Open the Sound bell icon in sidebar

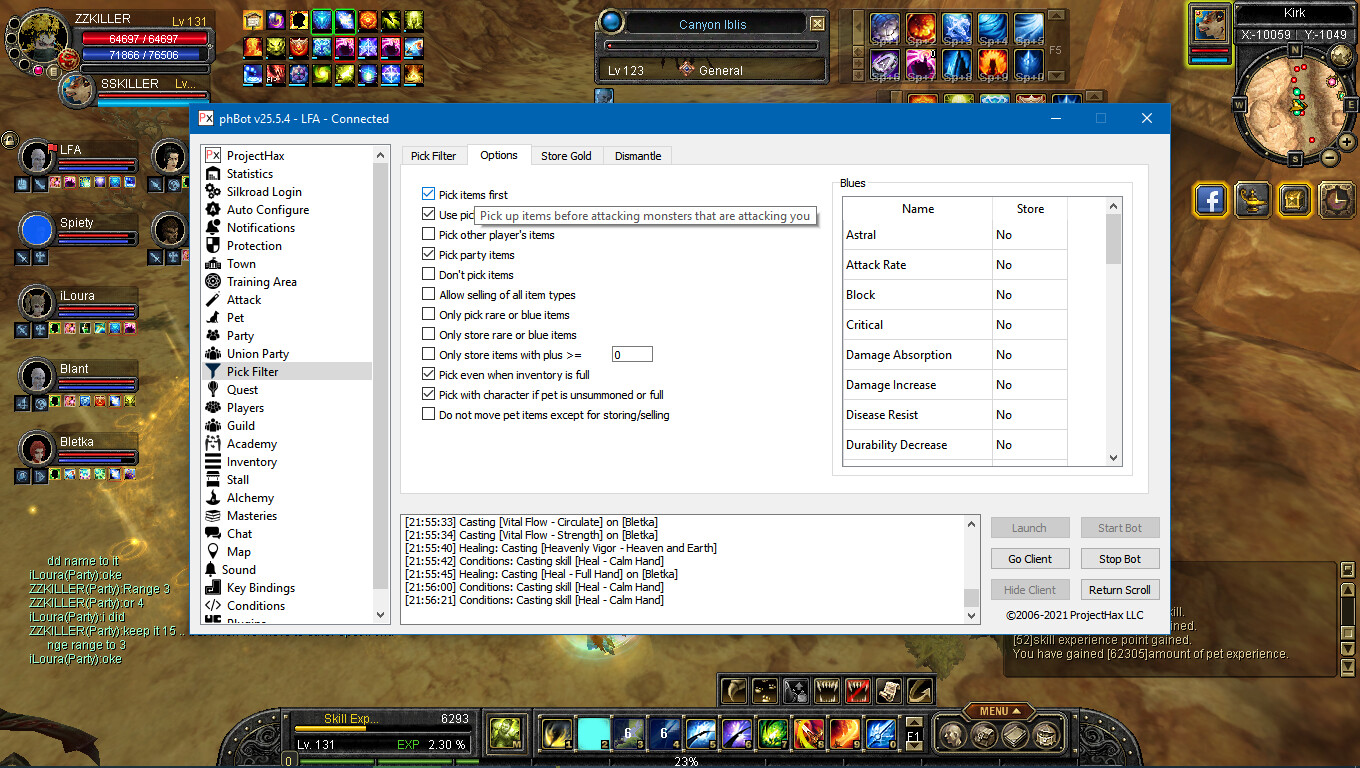coord(212,570)
